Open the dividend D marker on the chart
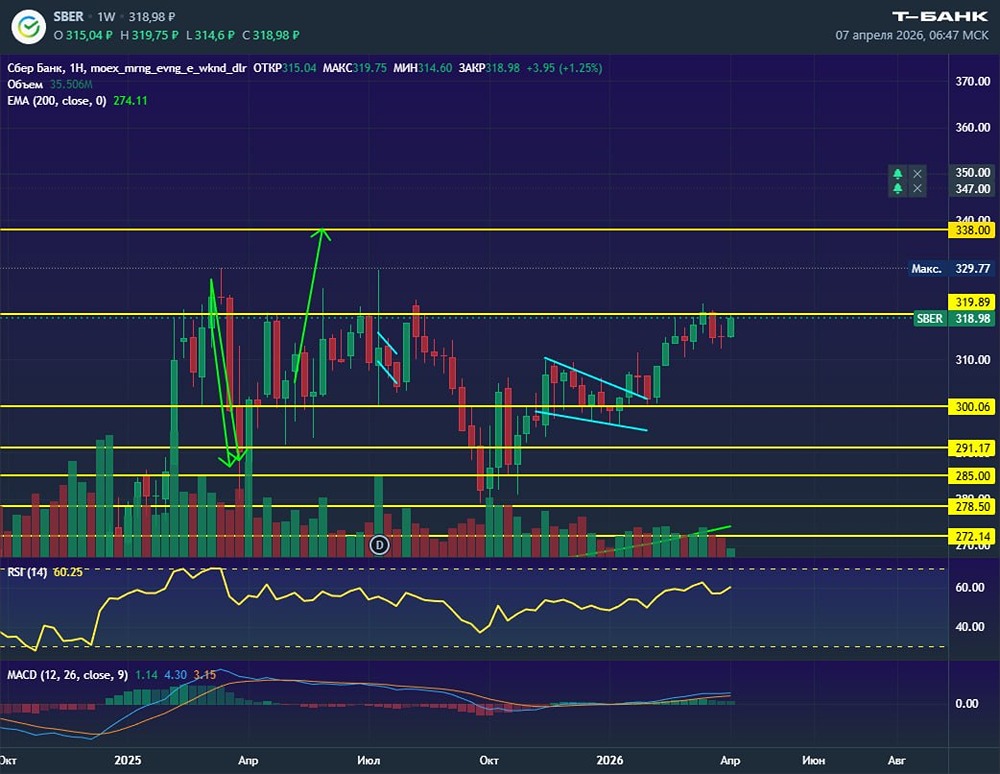Viewport: 1000px width, 774px height. point(379,545)
